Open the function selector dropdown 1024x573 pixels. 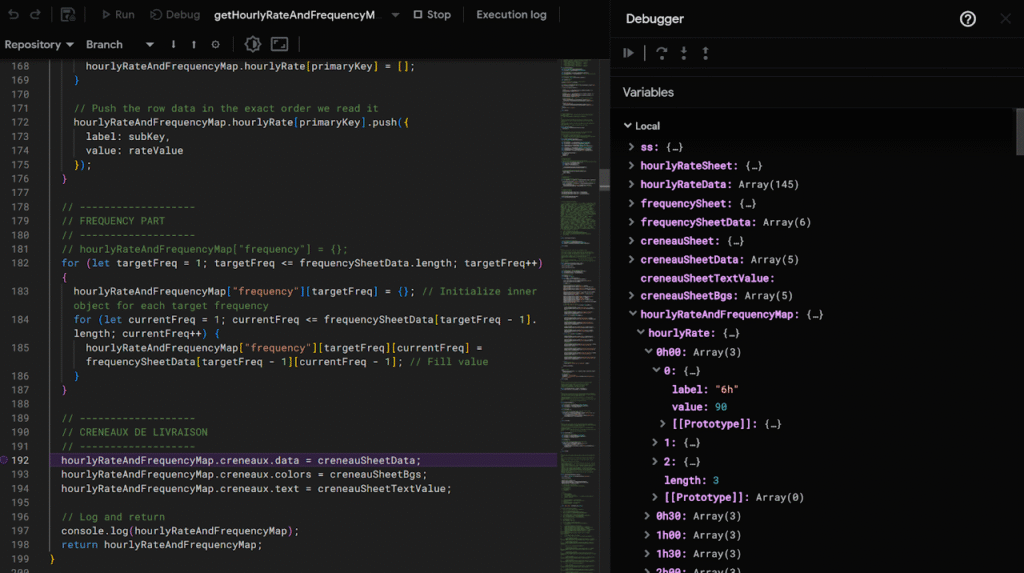(x=395, y=15)
